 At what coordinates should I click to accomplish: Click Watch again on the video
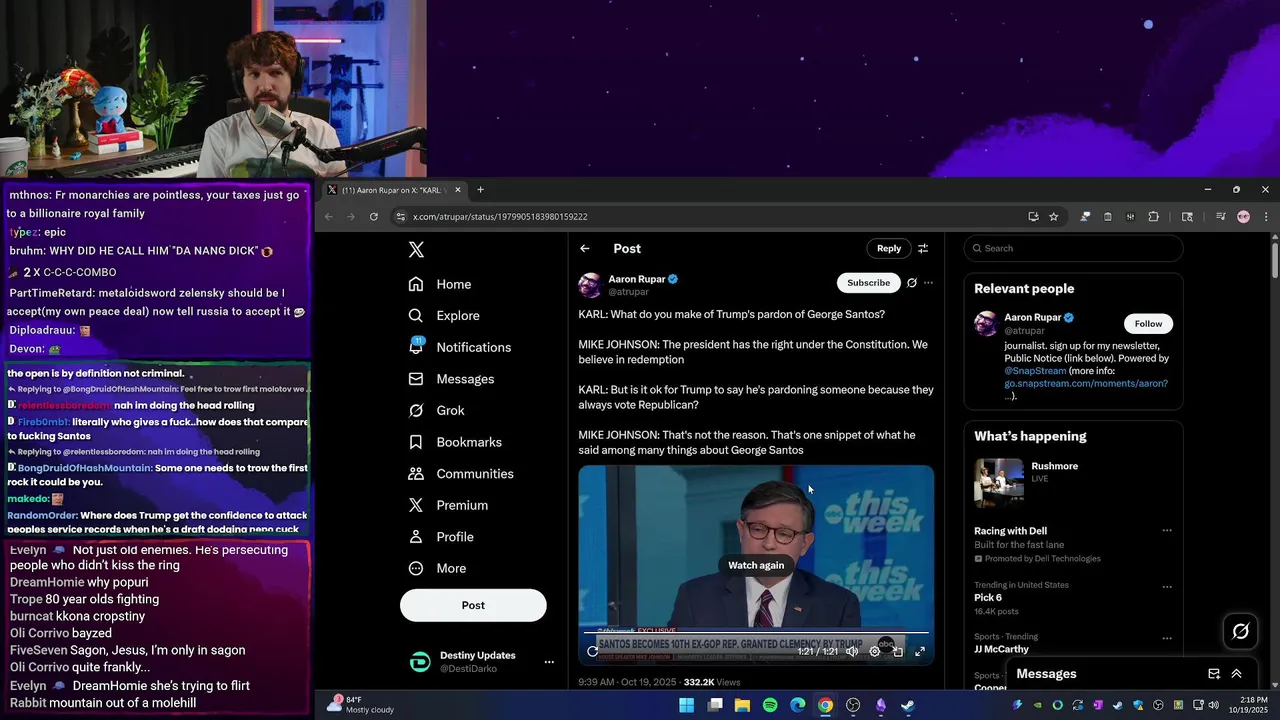756,566
